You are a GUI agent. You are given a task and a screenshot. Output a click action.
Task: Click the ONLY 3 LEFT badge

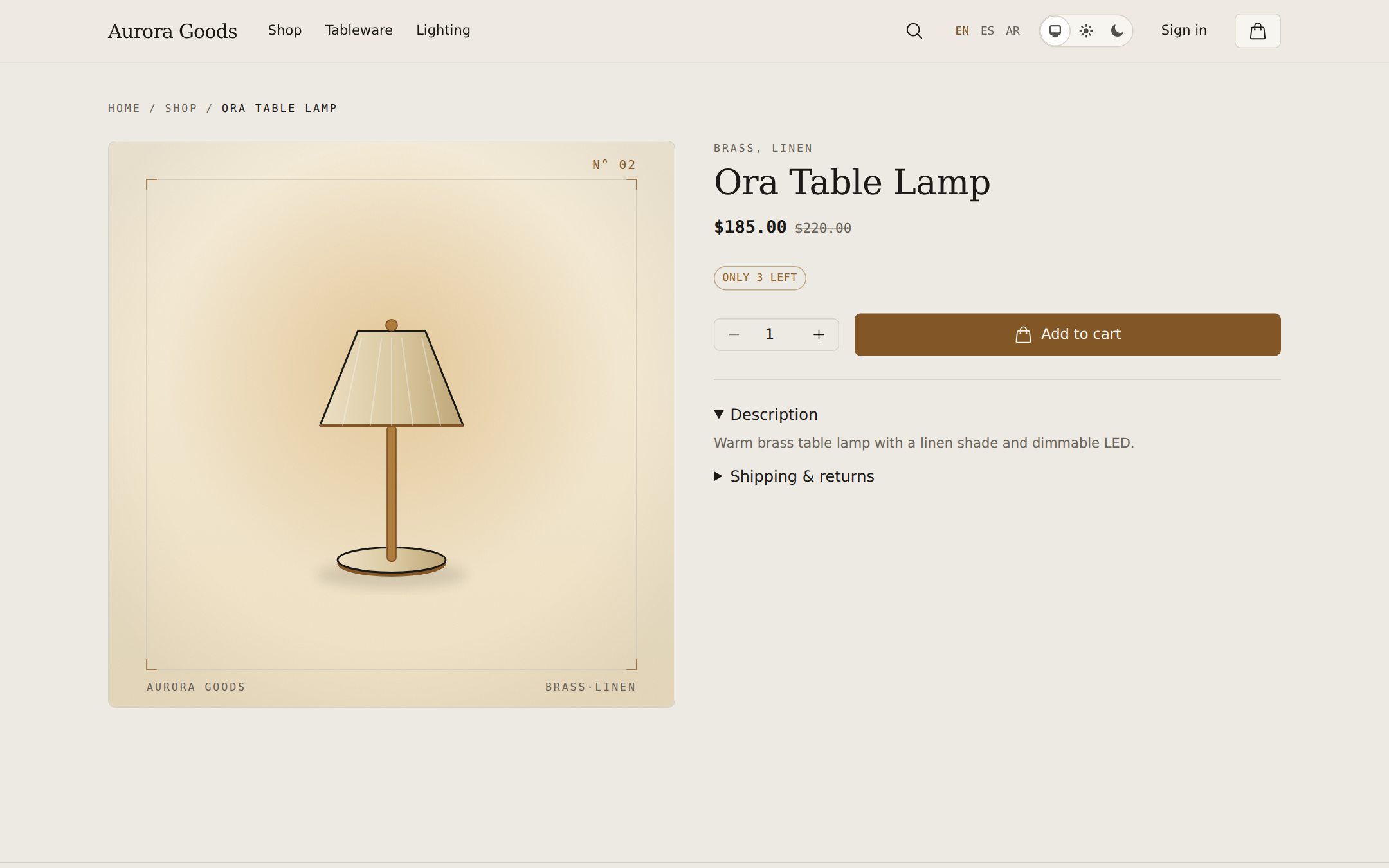click(759, 278)
